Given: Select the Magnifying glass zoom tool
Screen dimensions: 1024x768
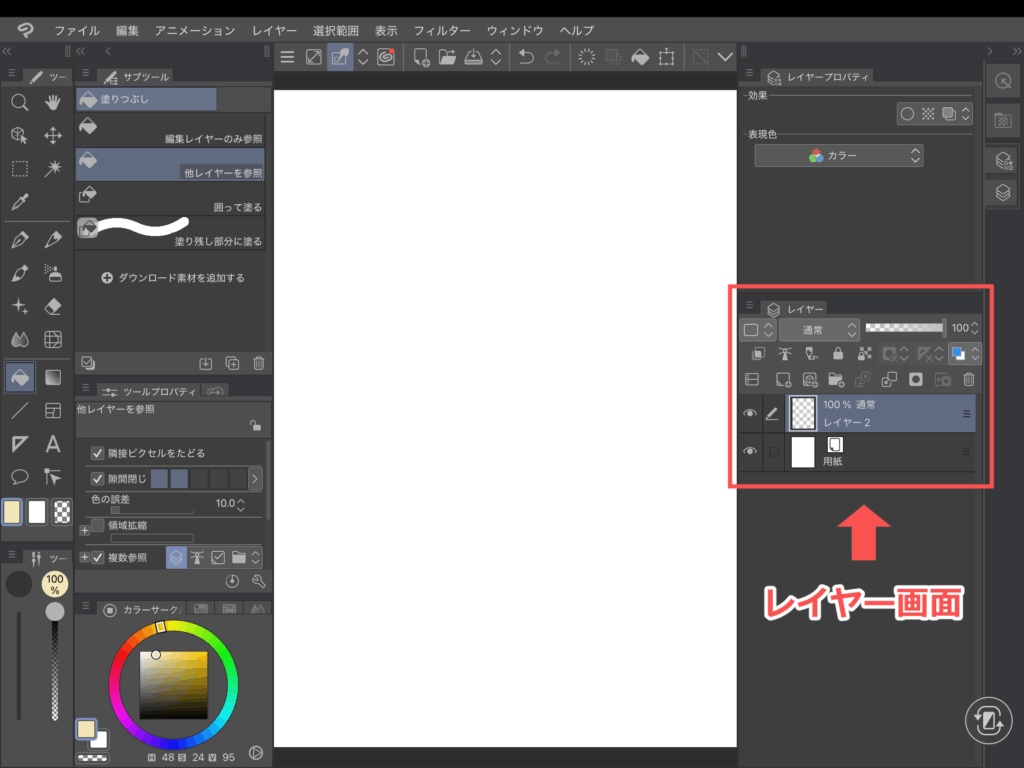Looking at the screenshot, I should (19, 102).
